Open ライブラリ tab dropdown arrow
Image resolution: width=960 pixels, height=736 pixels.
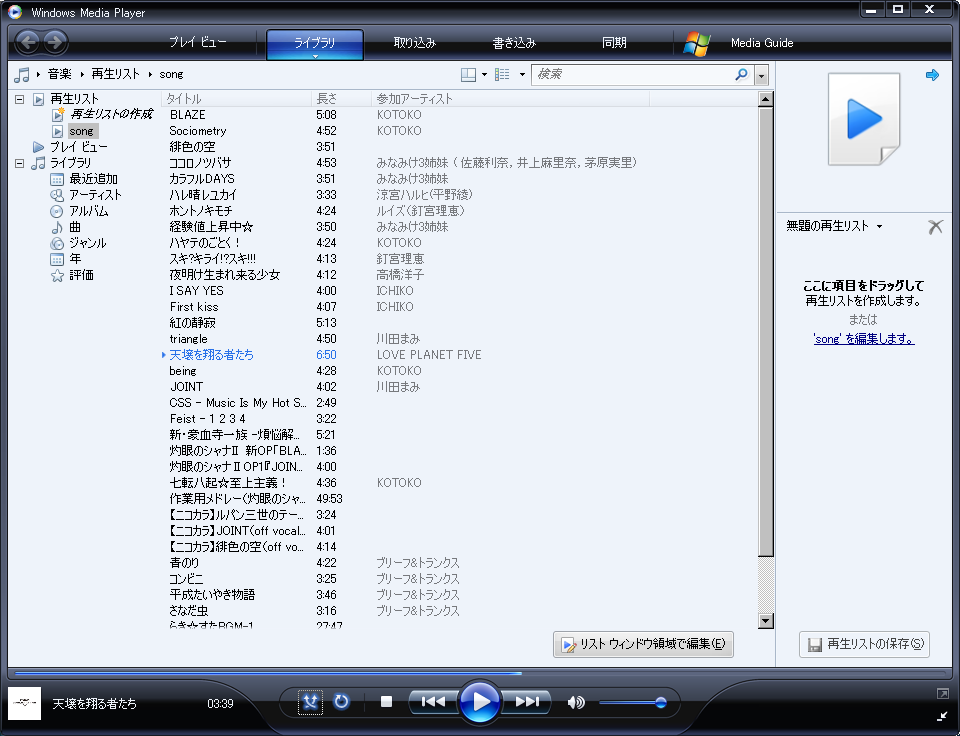tap(315, 56)
